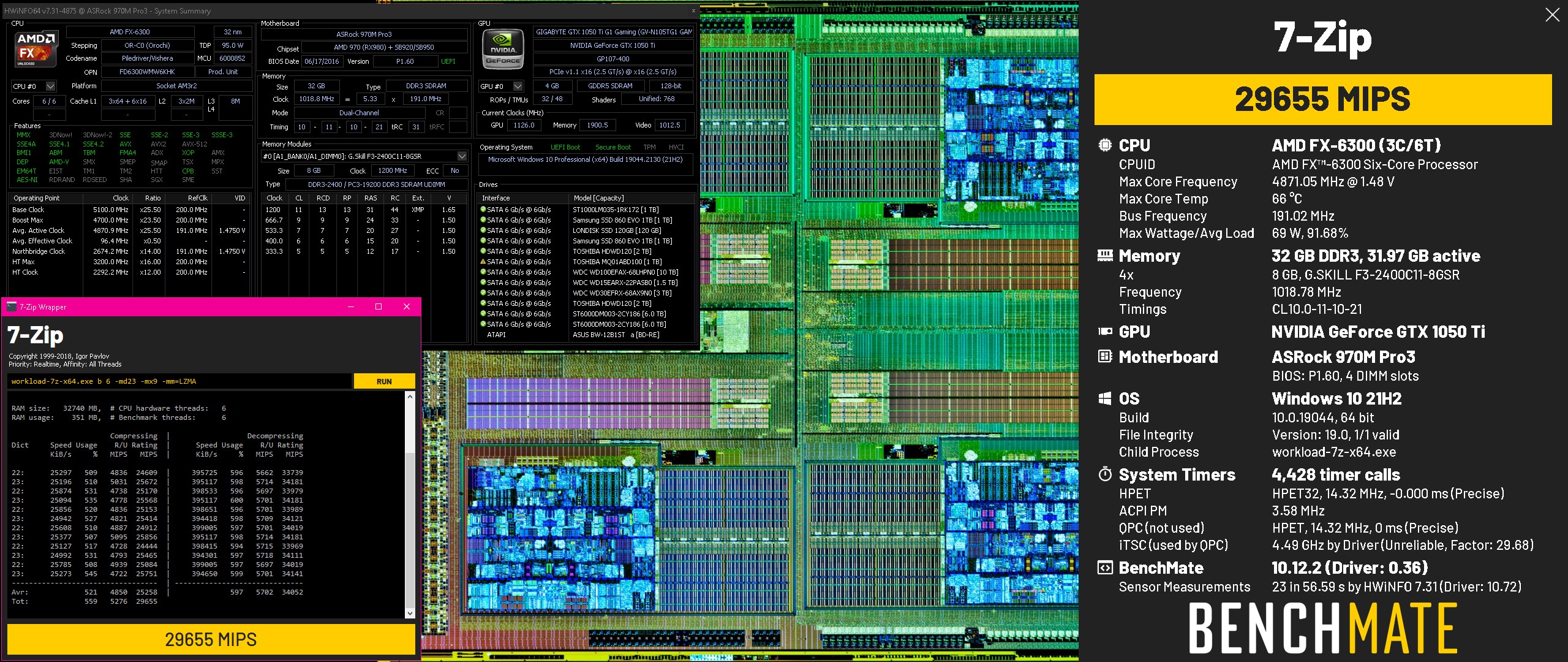This screenshot has height=662, width=1568.
Task: Click the 1018.8 MHz memory clock field
Action: [x=317, y=99]
